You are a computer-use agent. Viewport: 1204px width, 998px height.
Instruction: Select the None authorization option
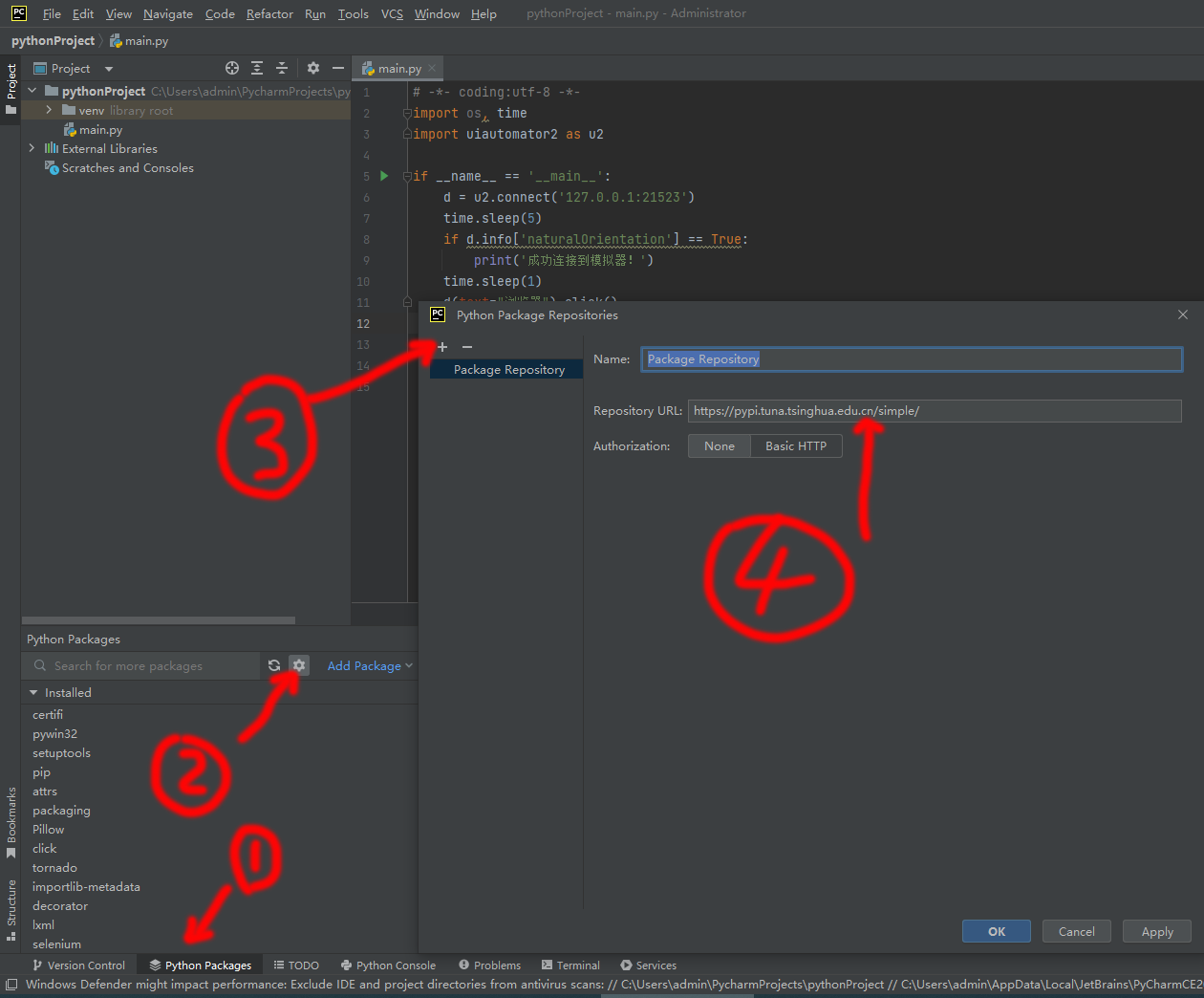pos(720,445)
